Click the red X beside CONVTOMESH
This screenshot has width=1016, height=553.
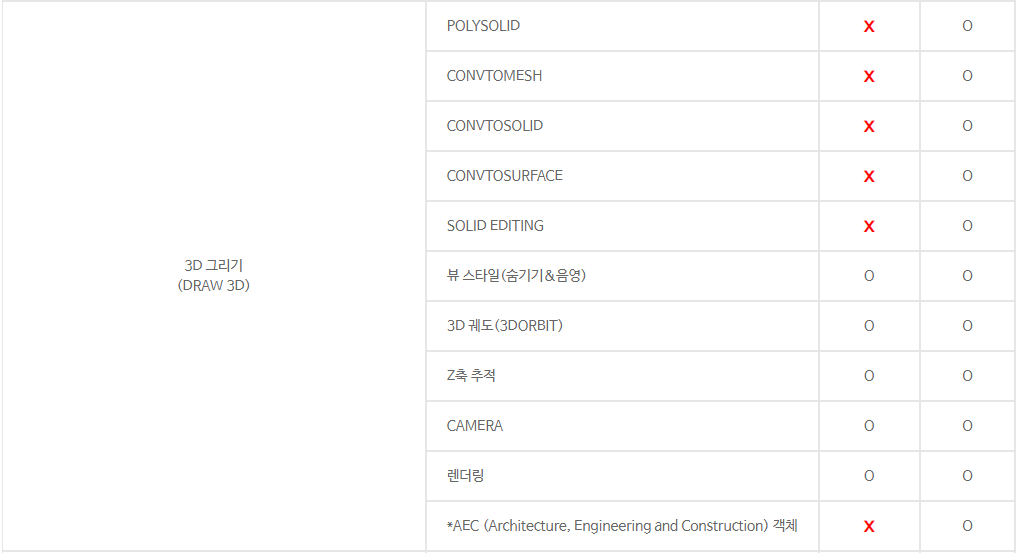(x=869, y=76)
